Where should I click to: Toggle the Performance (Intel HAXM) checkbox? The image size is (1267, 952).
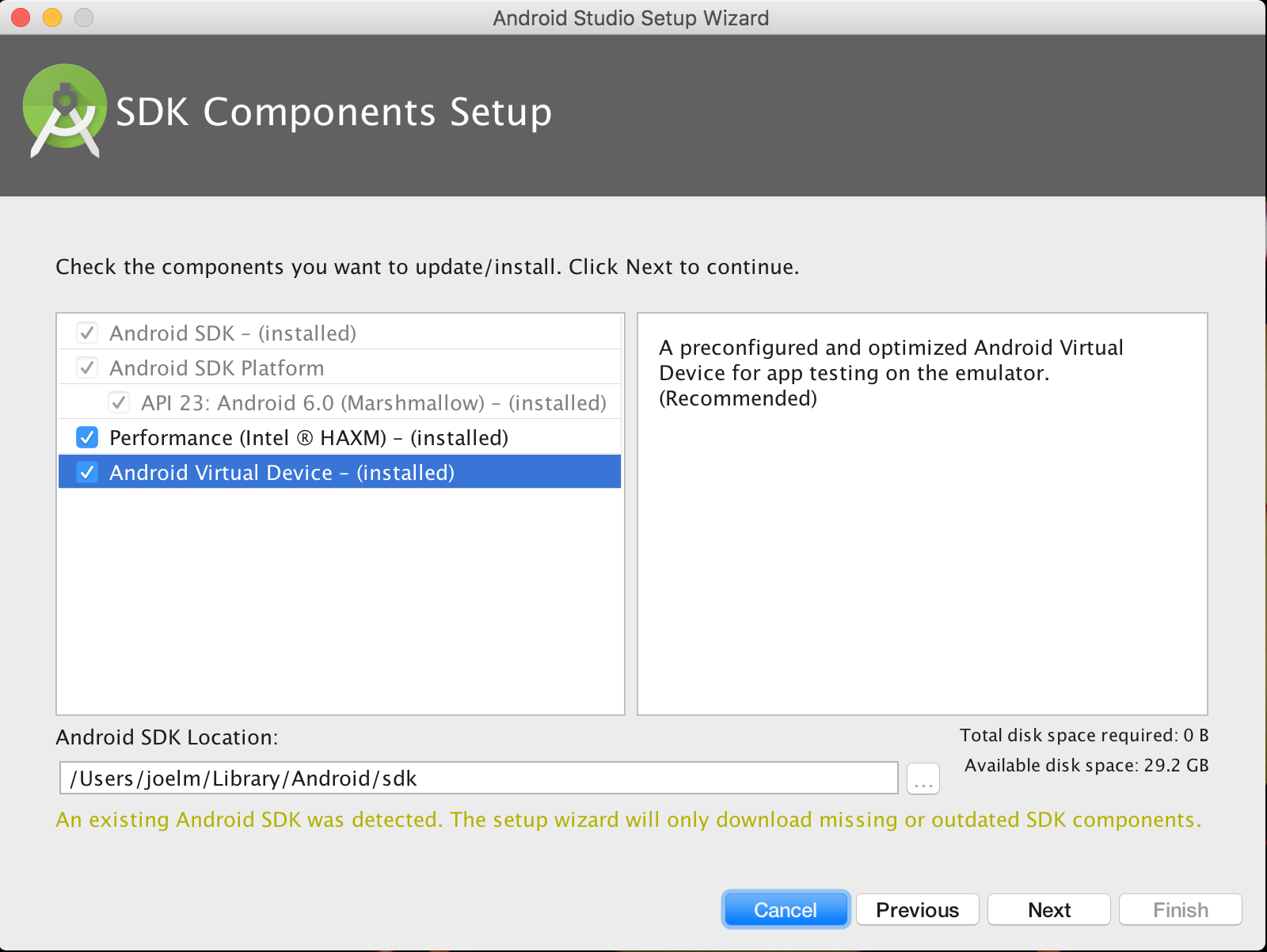87,437
